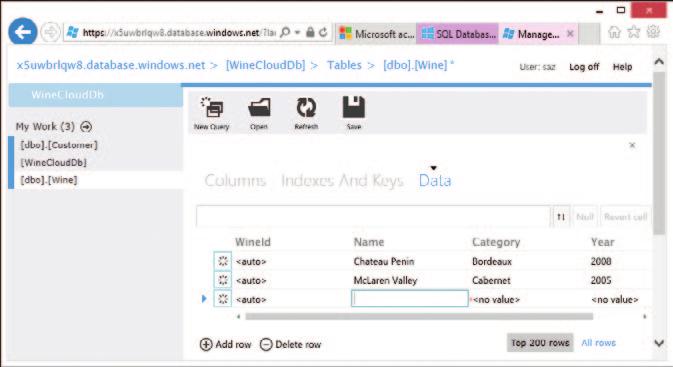Close the panel with small x
673x367 pixels.
[x=632, y=146]
